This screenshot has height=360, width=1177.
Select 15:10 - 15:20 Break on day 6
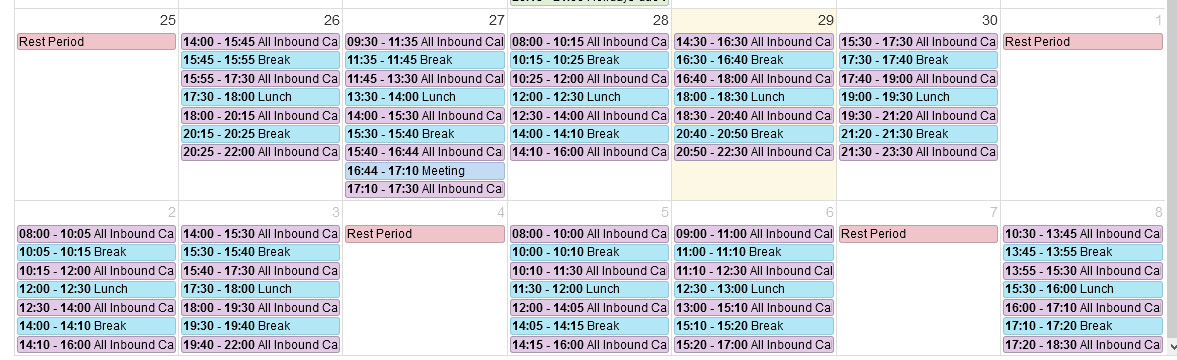[x=754, y=326]
